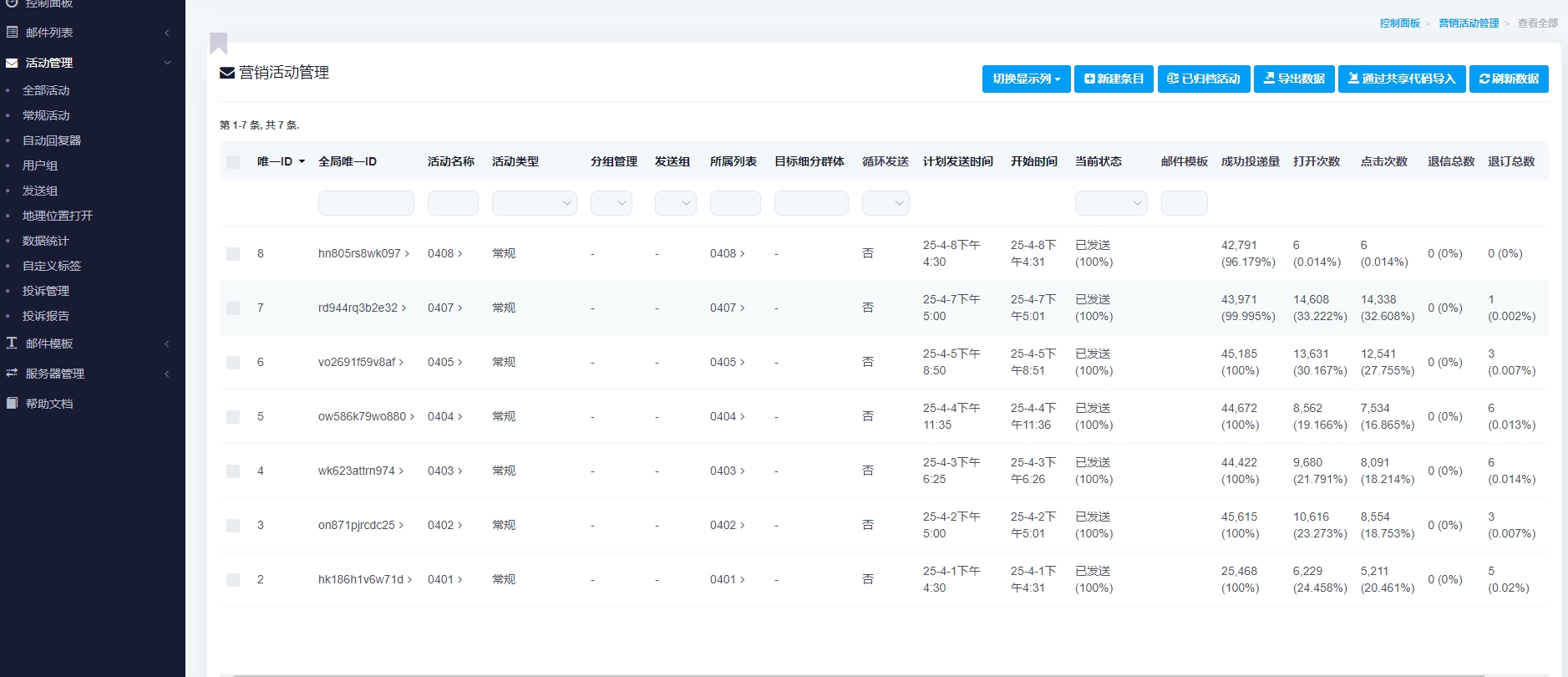The image size is (1568, 677).
Task: Open 用户组 in the sidebar
Action: click(40, 165)
